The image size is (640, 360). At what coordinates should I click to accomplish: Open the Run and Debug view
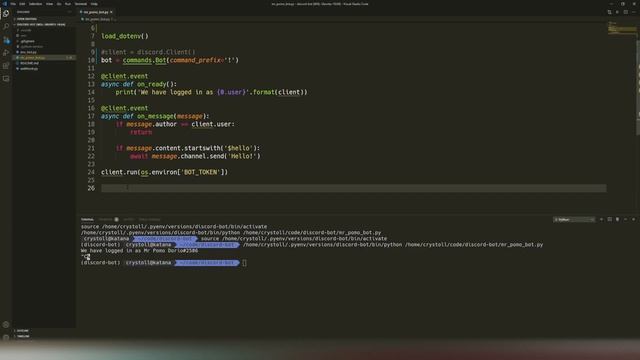[6, 53]
